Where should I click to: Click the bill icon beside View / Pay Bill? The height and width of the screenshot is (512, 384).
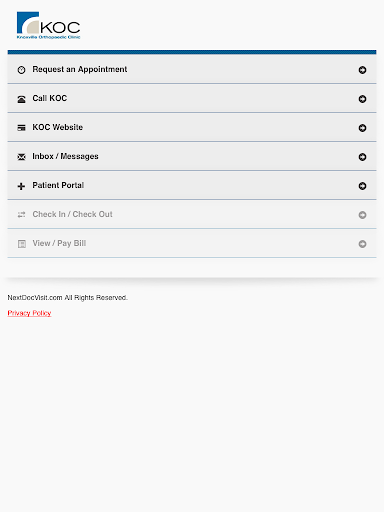tap(22, 244)
